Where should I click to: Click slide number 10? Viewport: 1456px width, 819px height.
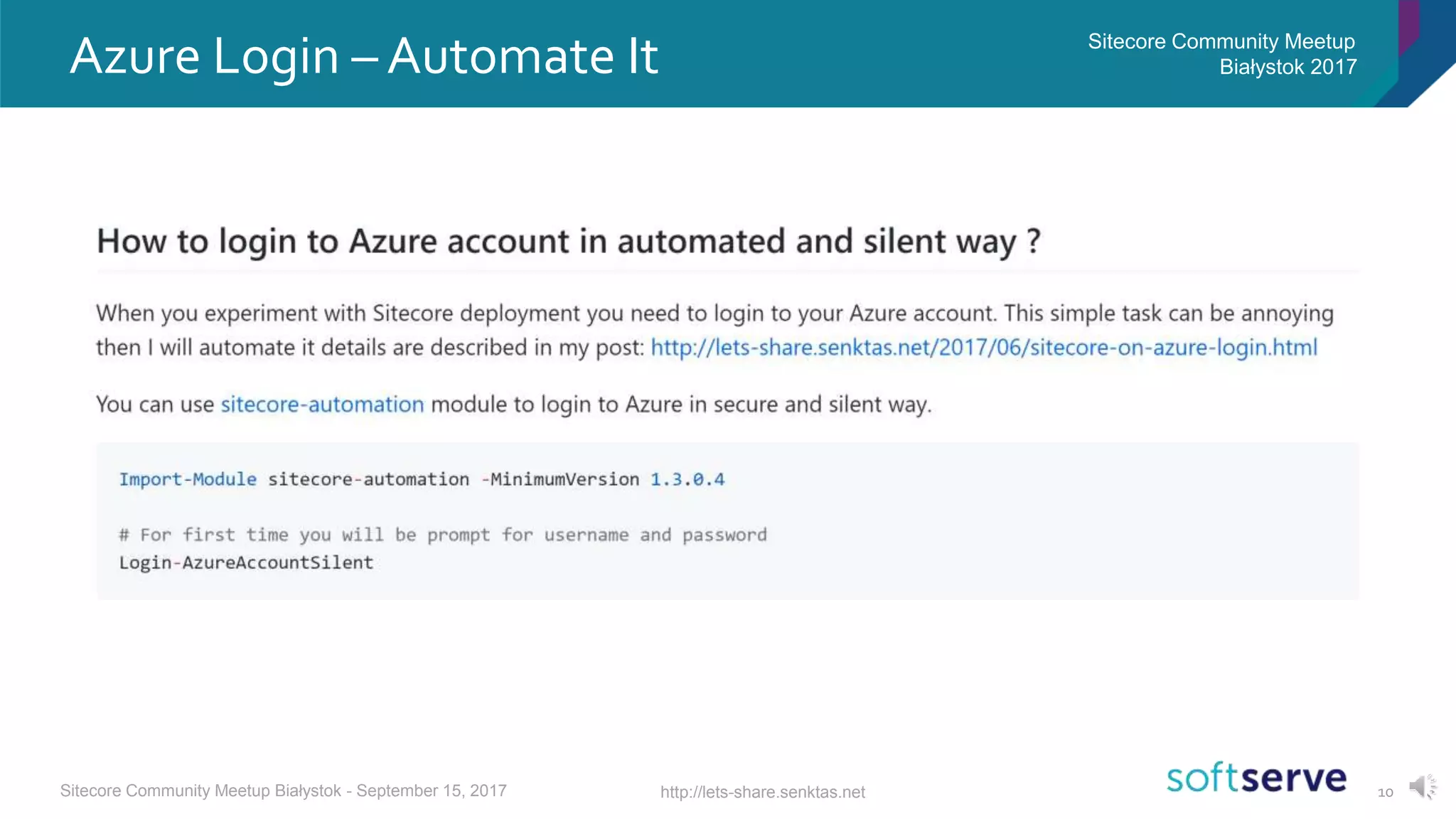(1385, 792)
